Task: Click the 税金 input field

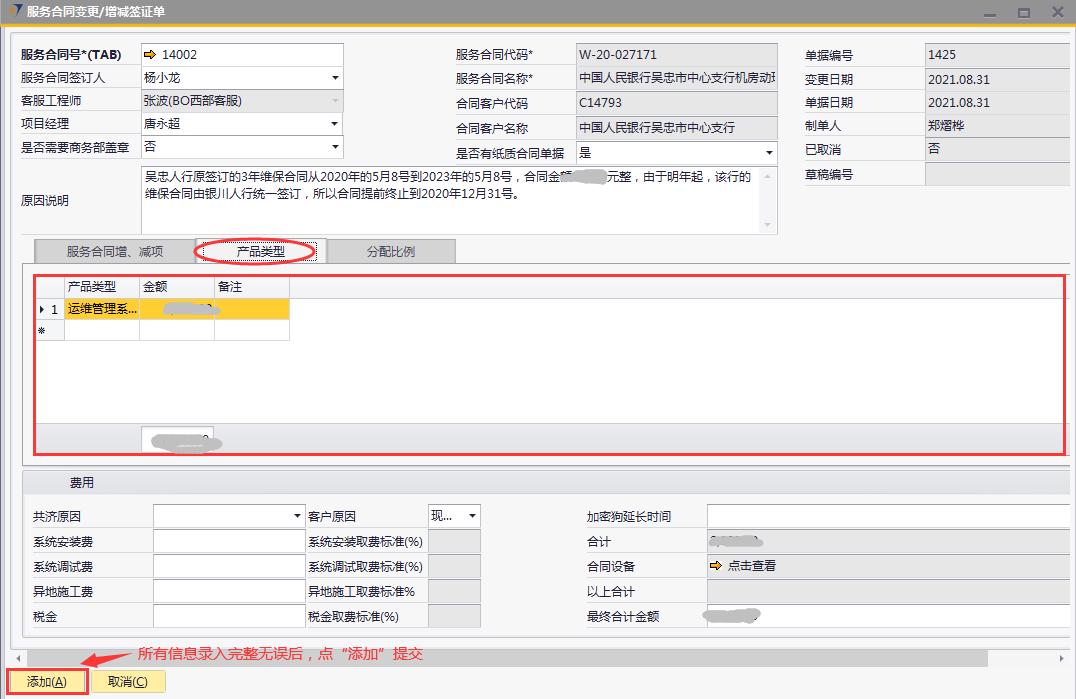Action: 228,617
